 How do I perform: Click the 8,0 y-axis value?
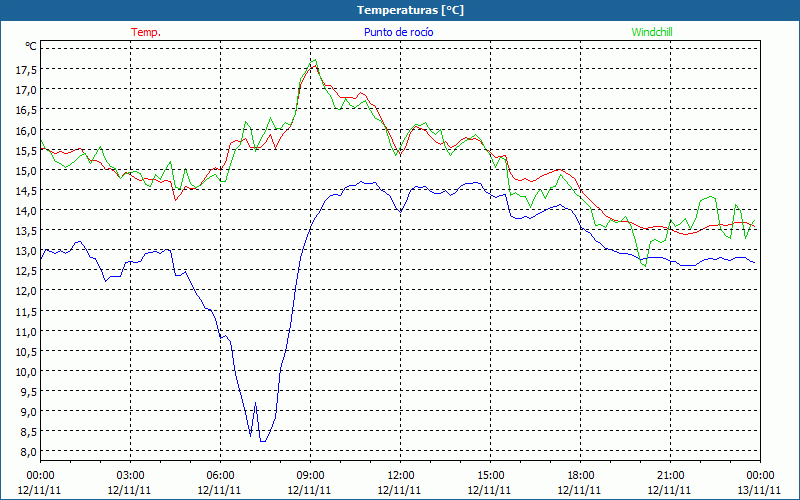point(28,452)
